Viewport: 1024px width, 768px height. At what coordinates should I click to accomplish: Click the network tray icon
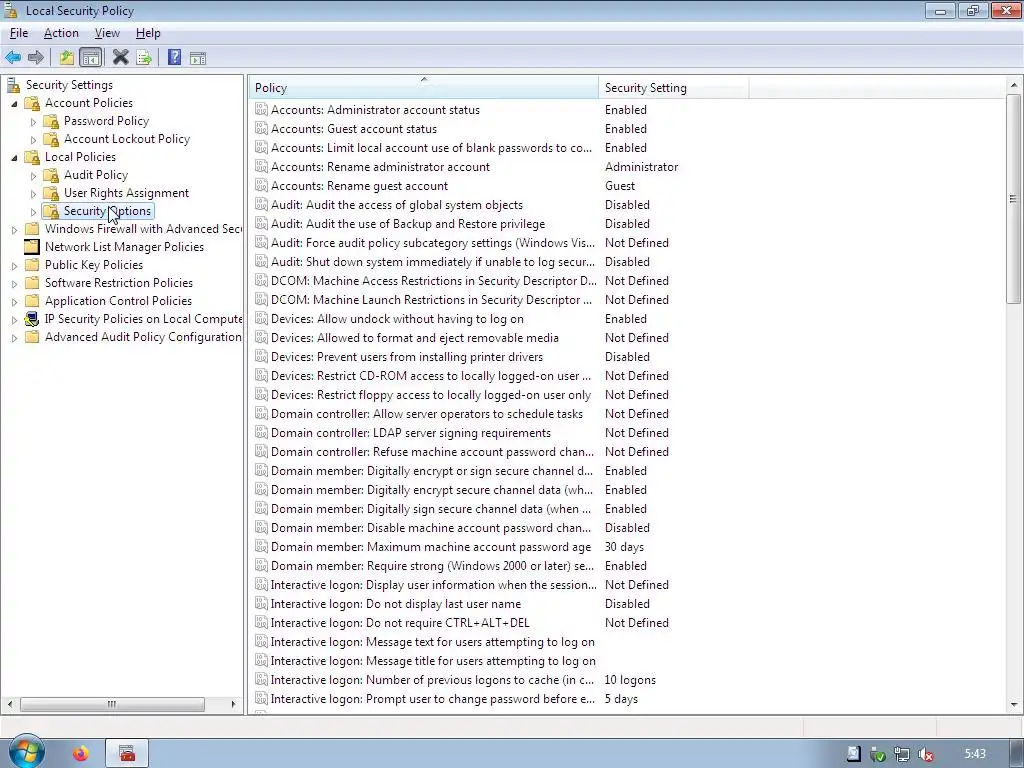click(902, 754)
